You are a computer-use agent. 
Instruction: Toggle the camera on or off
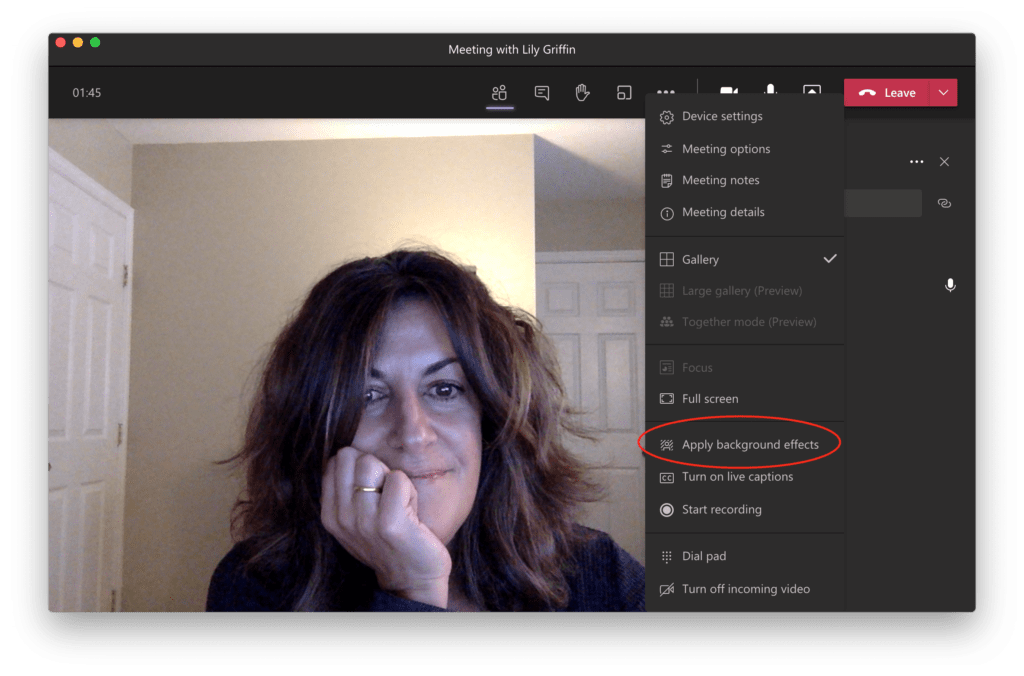pos(729,91)
